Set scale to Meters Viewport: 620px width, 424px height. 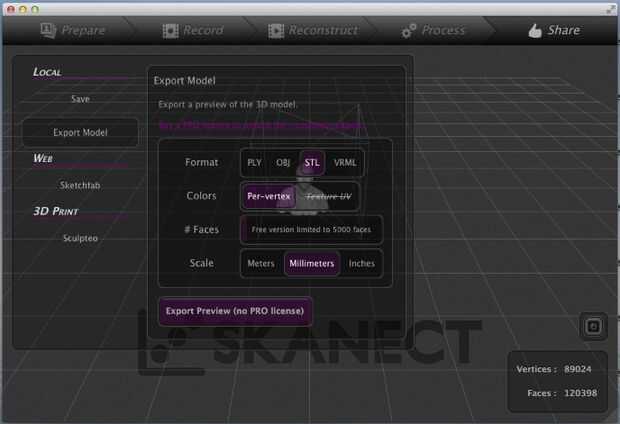pos(261,263)
